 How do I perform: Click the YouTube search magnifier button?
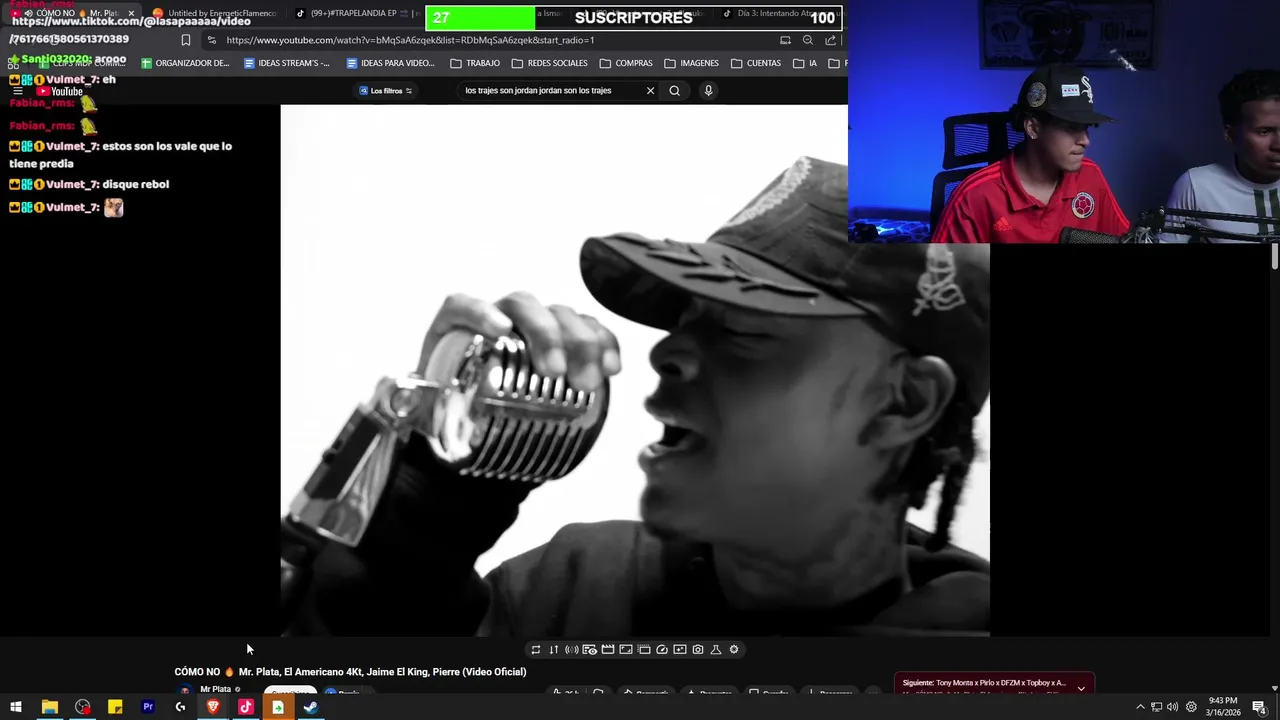(x=674, y=91)
